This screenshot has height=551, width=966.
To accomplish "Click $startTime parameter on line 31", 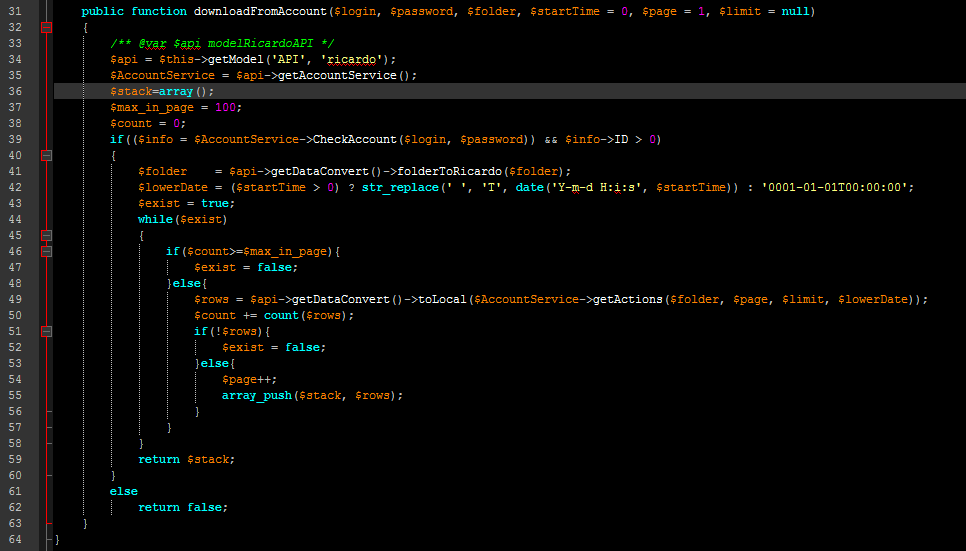I will point(564,11).
